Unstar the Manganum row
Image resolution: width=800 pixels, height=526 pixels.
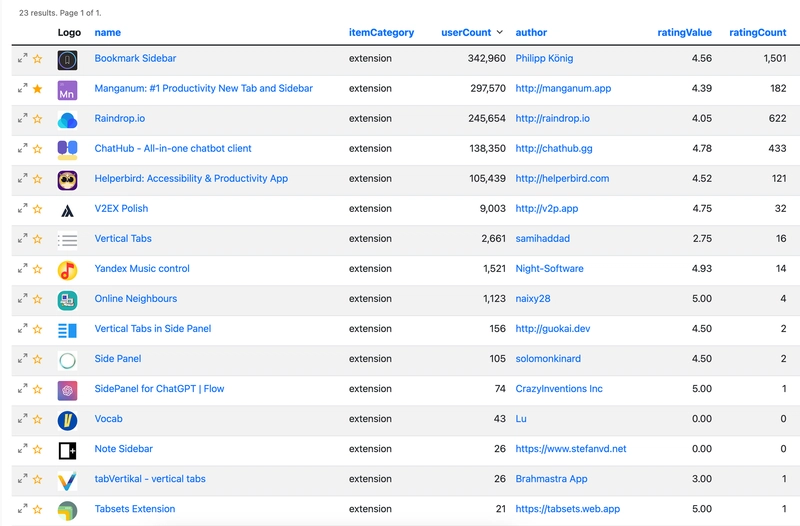(37, 89)
